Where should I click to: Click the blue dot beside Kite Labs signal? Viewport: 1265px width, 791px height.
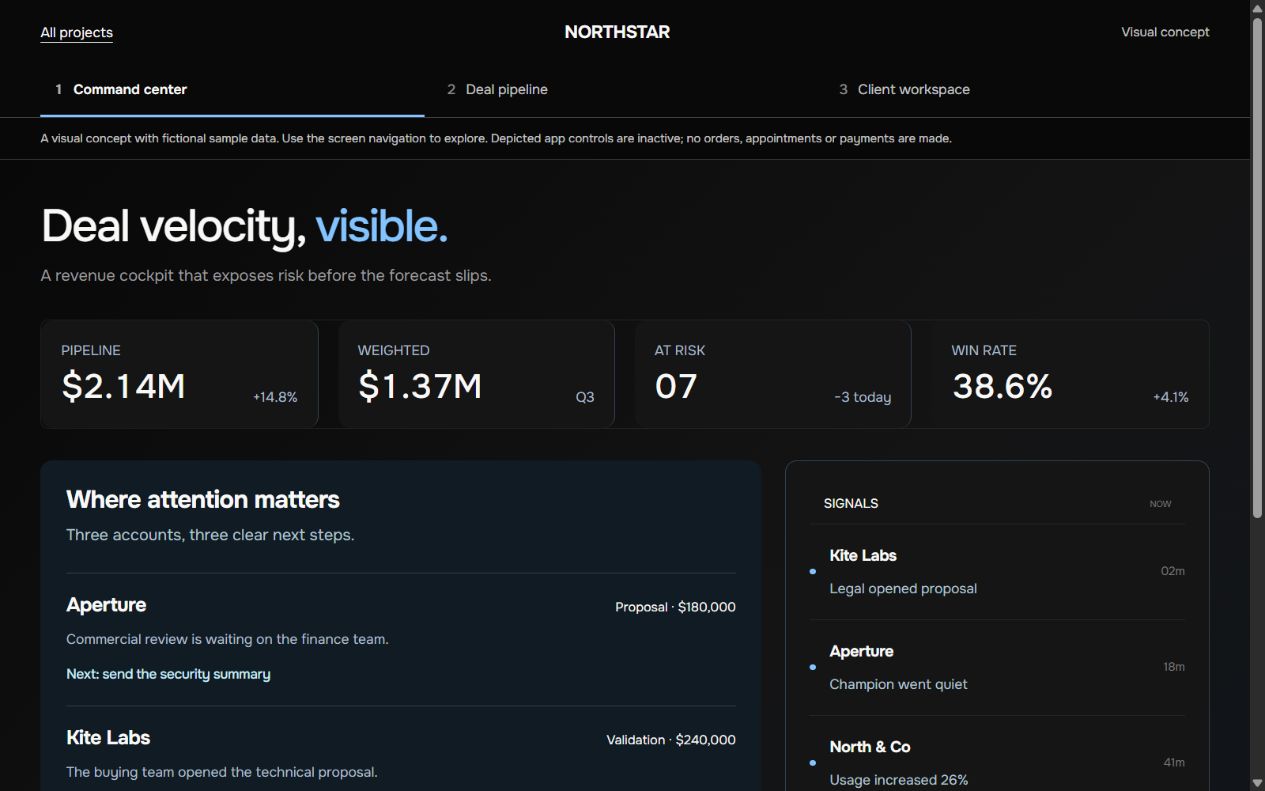pyautogui.click(x=812, y=572)
